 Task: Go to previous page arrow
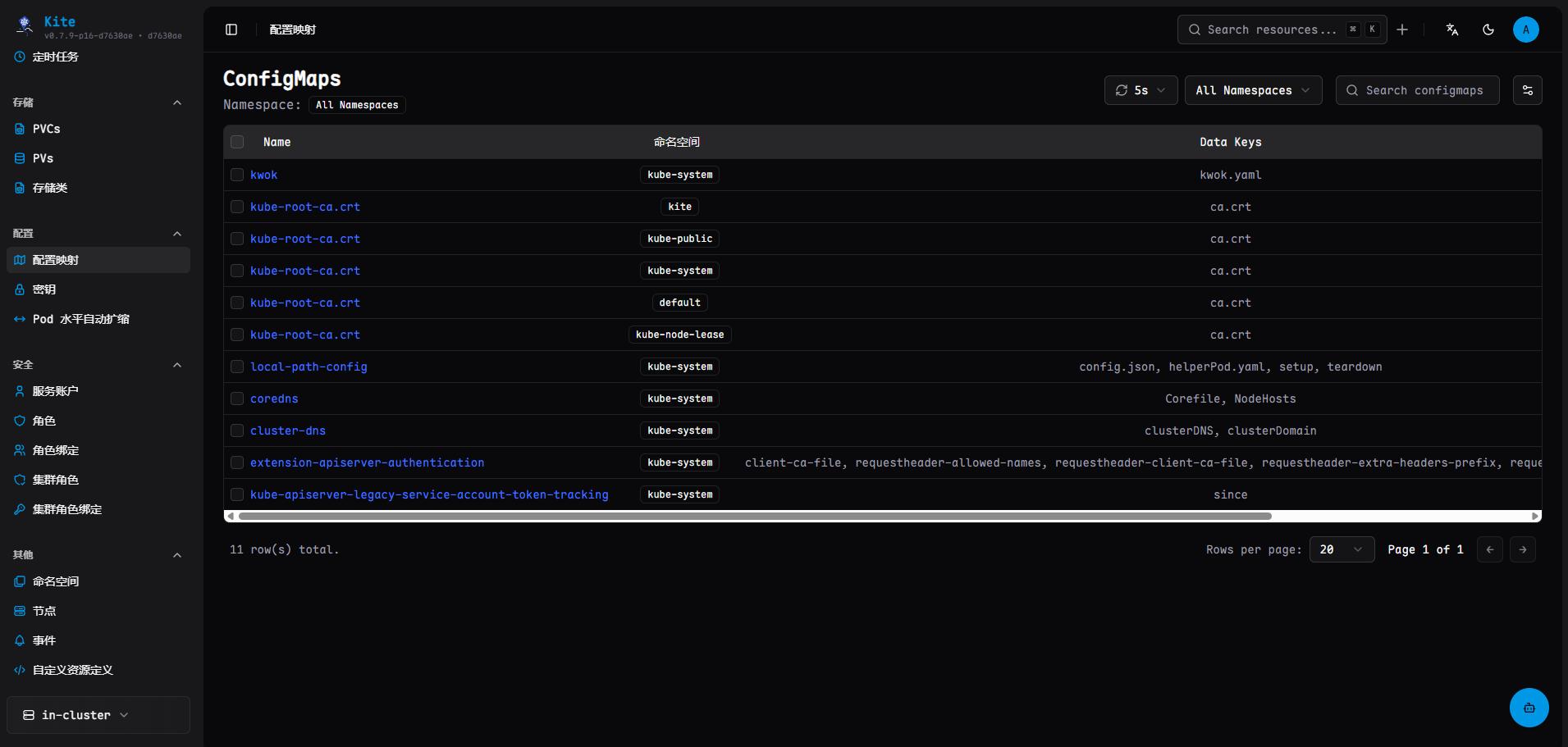[1490, 549]
